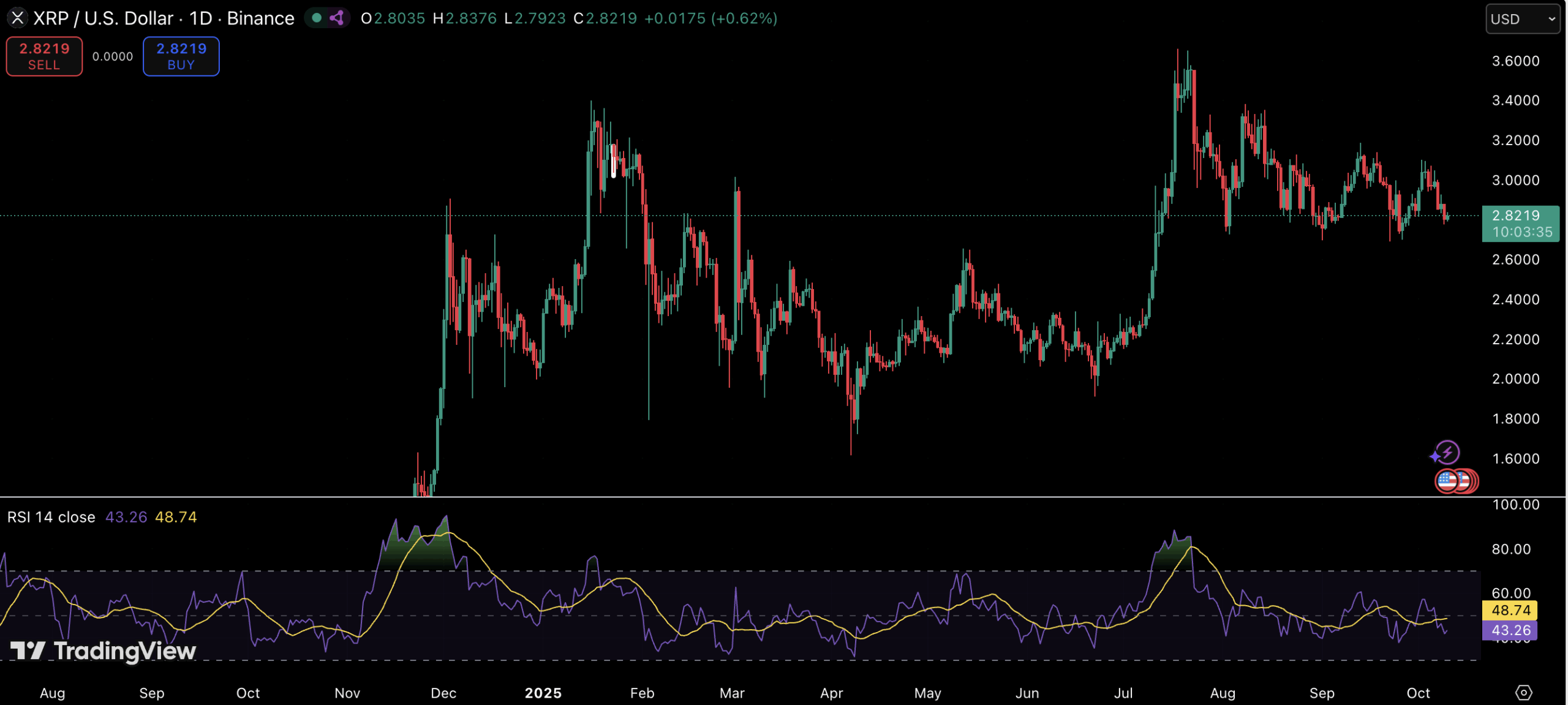Open the USD currency dropdown
This screenshot has width=1568, height=705.
click(1522, 19)
